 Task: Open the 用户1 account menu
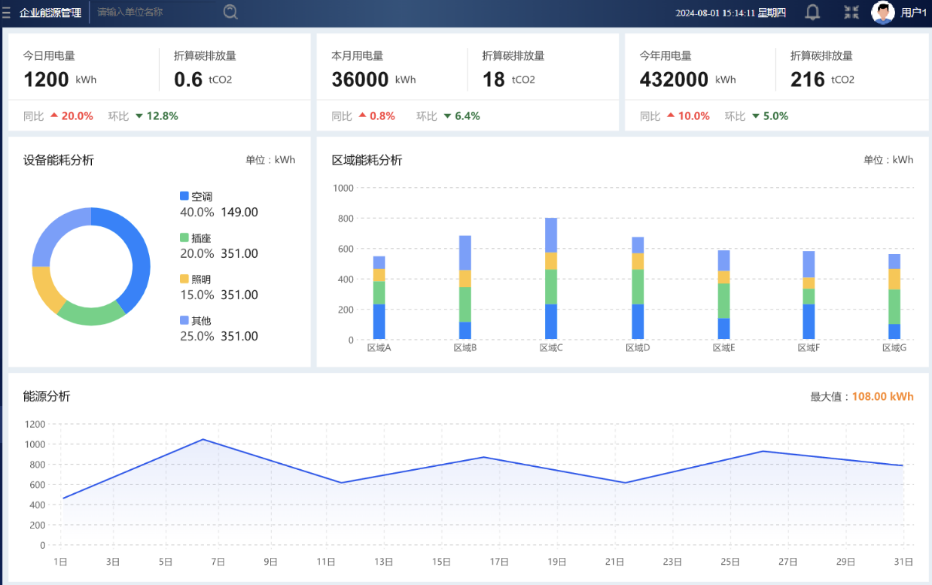914,13
